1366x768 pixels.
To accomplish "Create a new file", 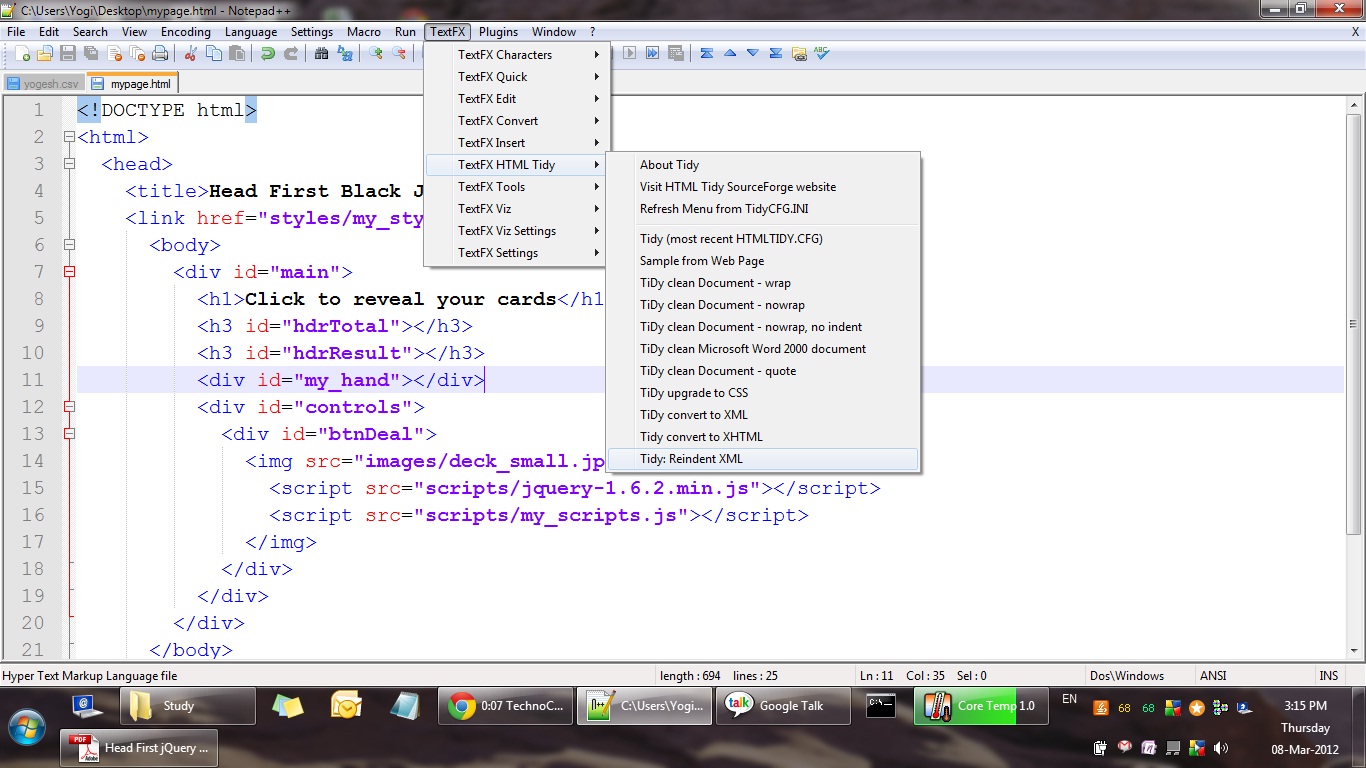I will pos(21,53).
